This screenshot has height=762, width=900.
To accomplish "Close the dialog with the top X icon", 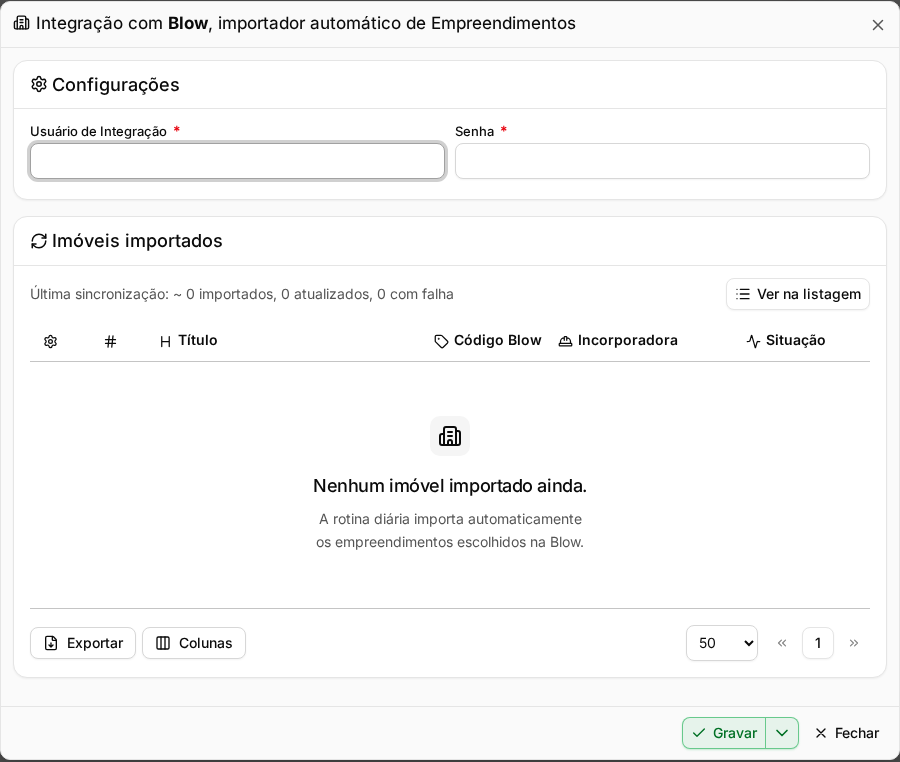I will (878, 25).
